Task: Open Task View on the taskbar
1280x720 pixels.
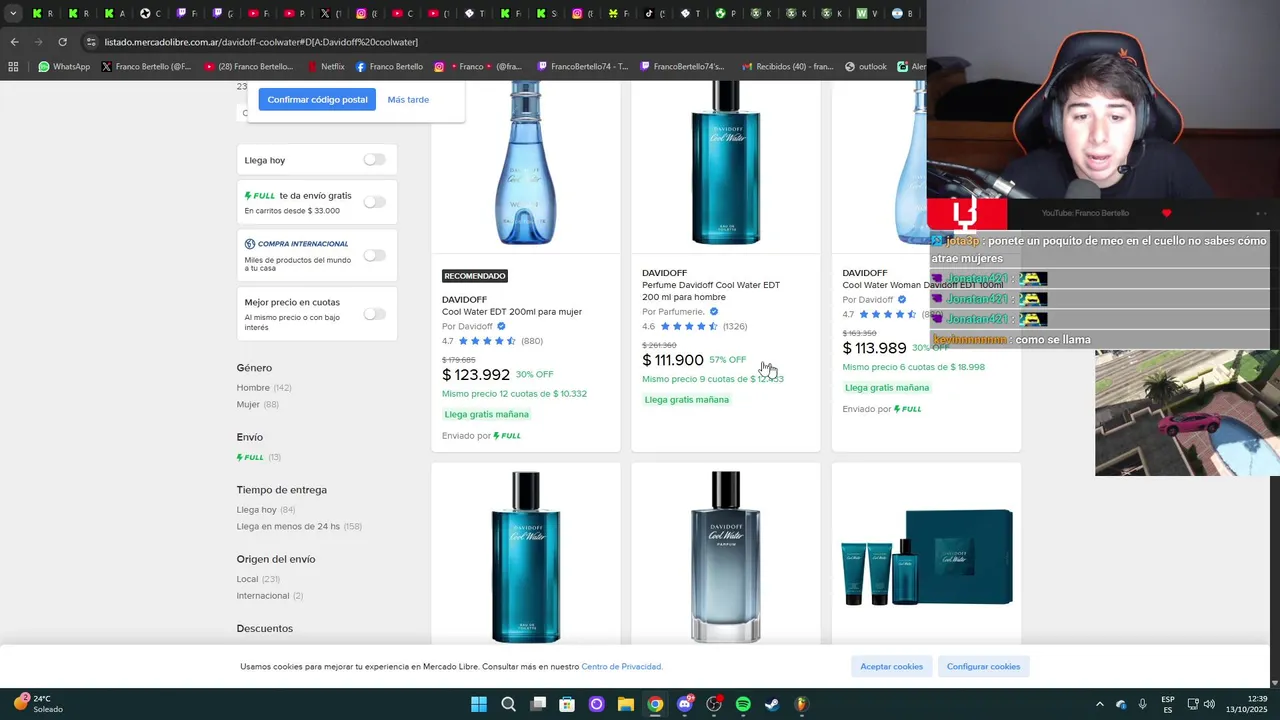Action: click(x=538, y=704)
